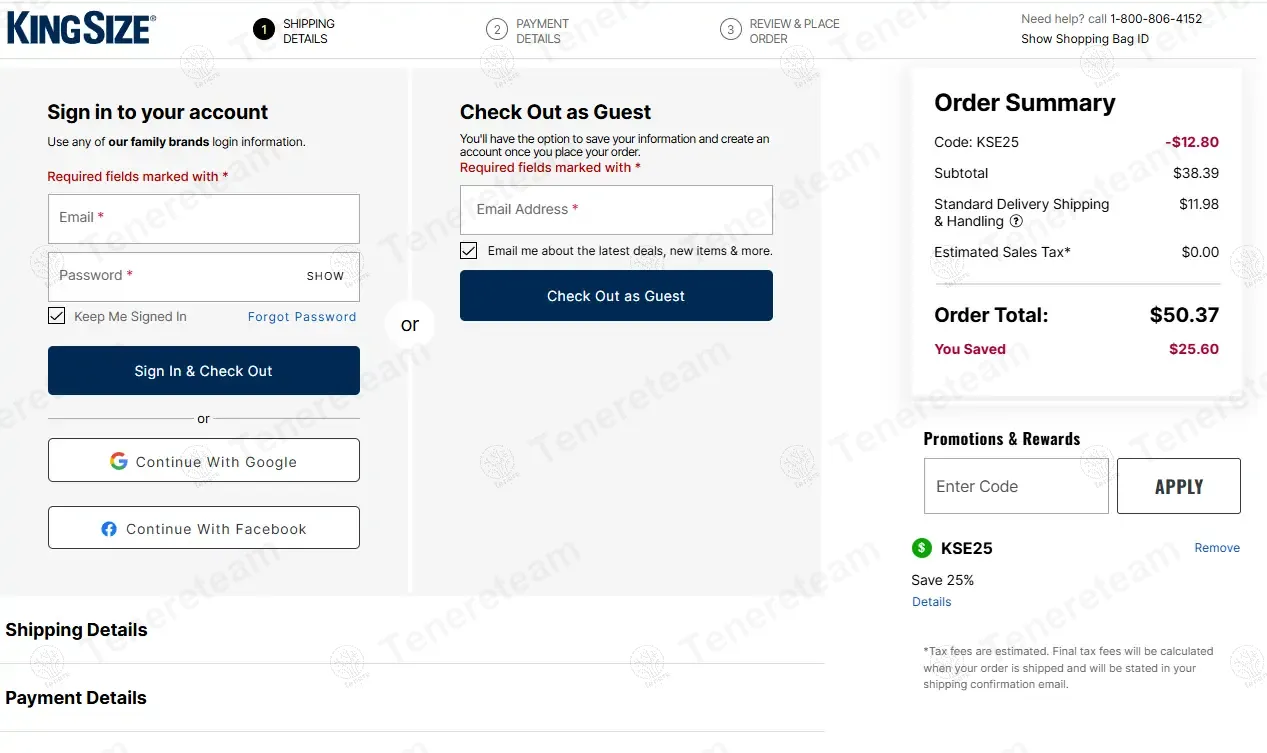The width and height of the screenshot is (1267, 753).
Task: Click the Facebook icon on sign-in button
Action: tap(109, 529)
